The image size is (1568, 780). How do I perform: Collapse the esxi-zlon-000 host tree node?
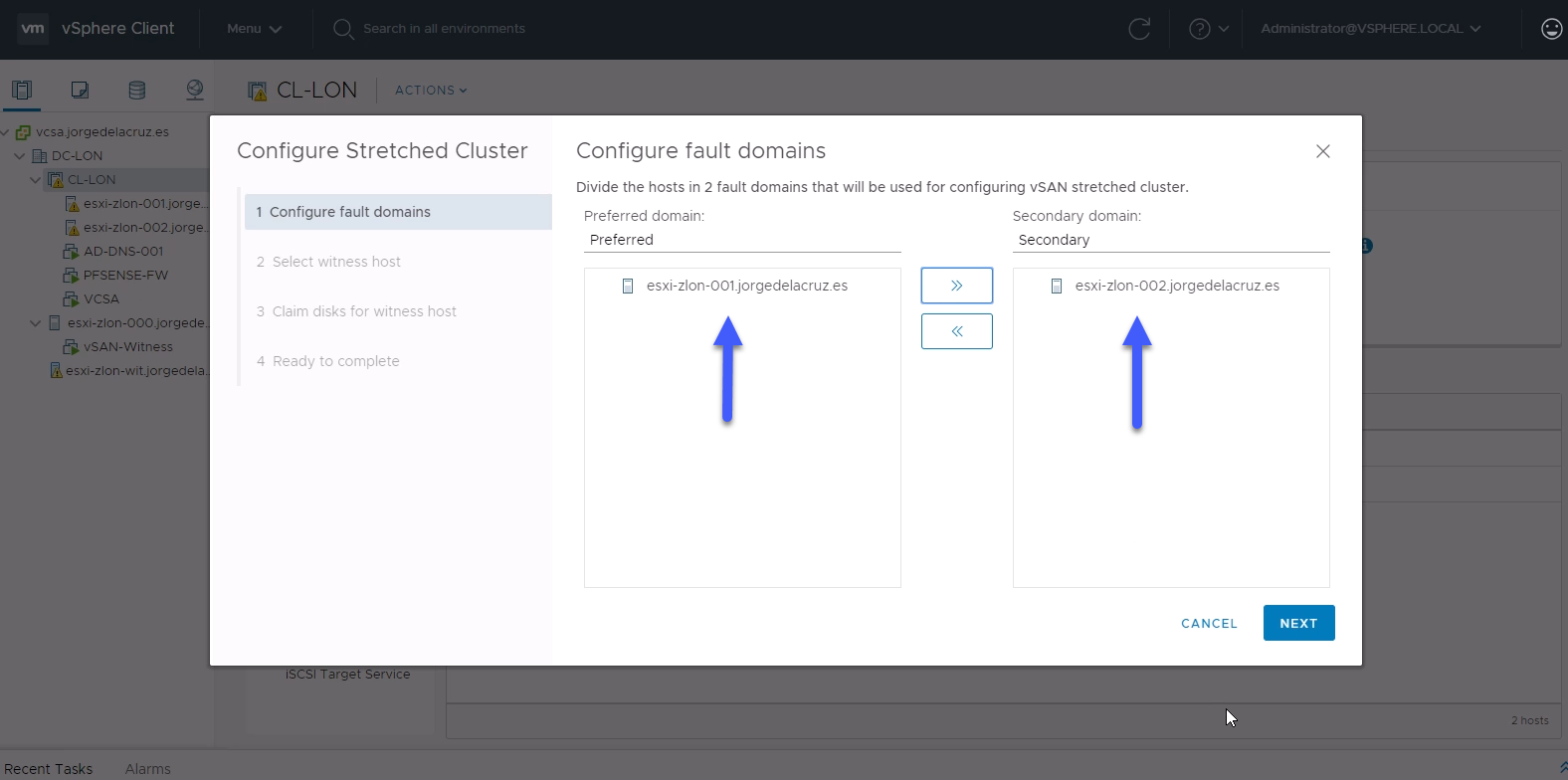pos(36,323)
